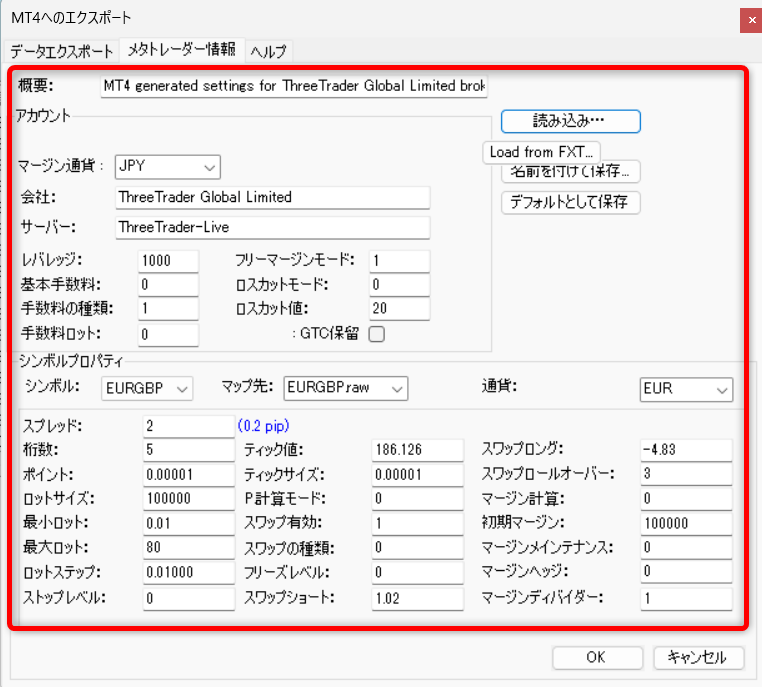Screen dimensions: 762x687
Task: Click the blue (0.2 pip) text
Action: click(x=263, y=426)
